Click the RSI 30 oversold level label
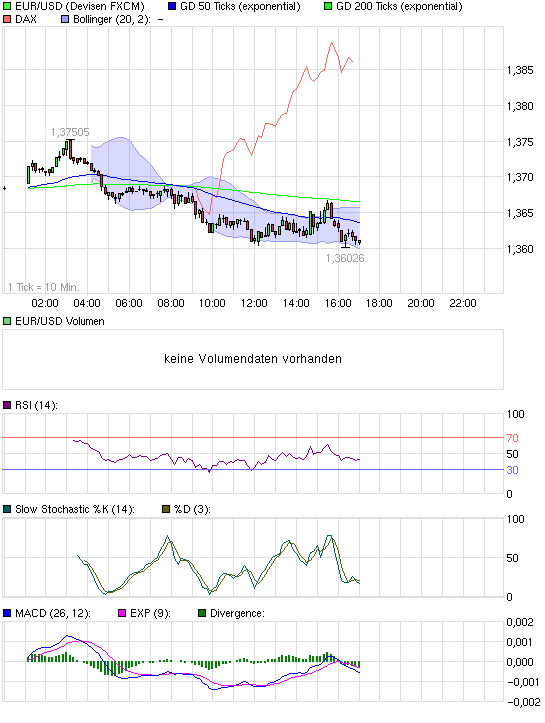This screenshot has width=545, height=723. (x=513, y=470)
